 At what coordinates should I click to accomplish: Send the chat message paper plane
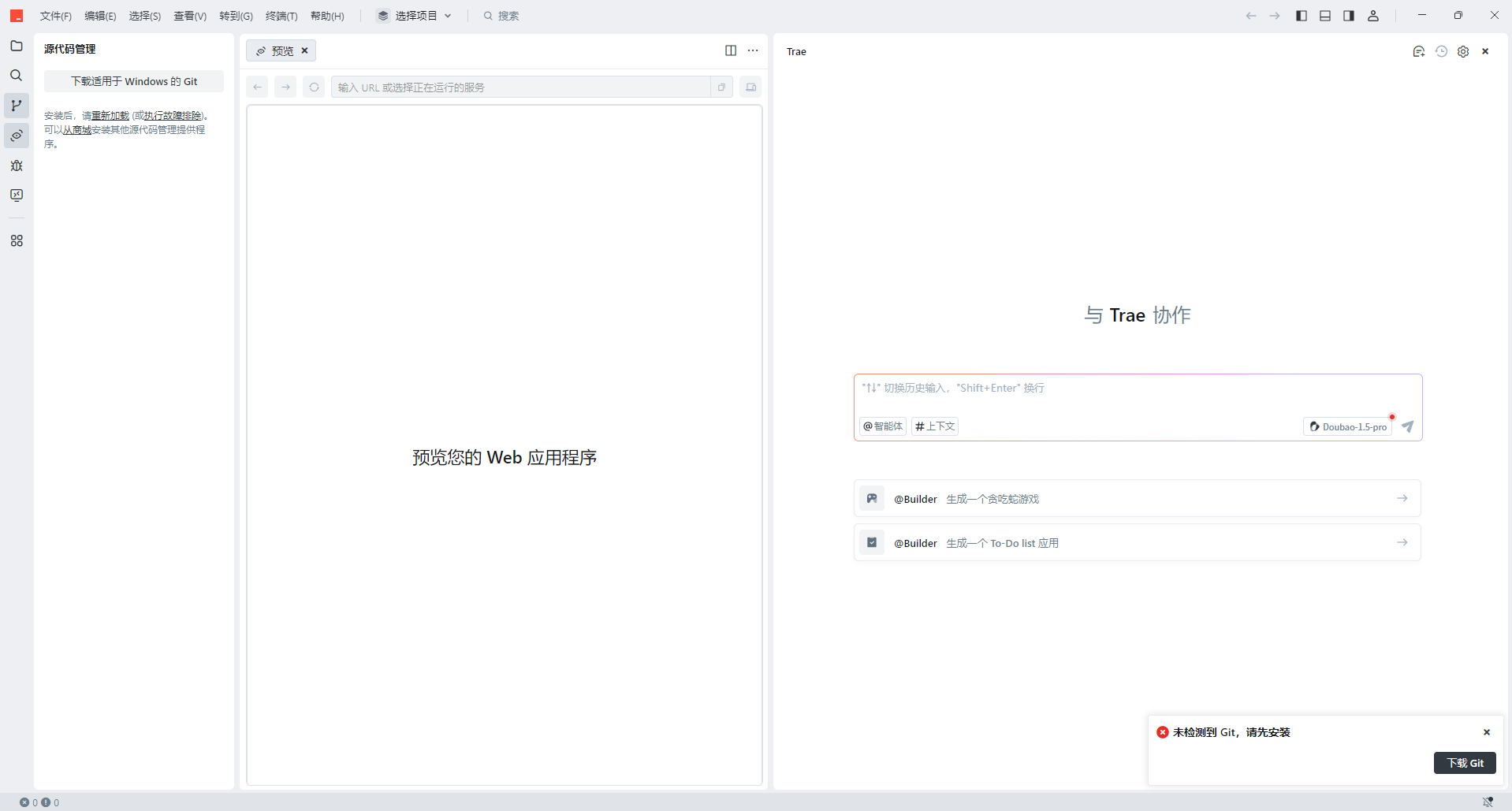coord(1408,426)
